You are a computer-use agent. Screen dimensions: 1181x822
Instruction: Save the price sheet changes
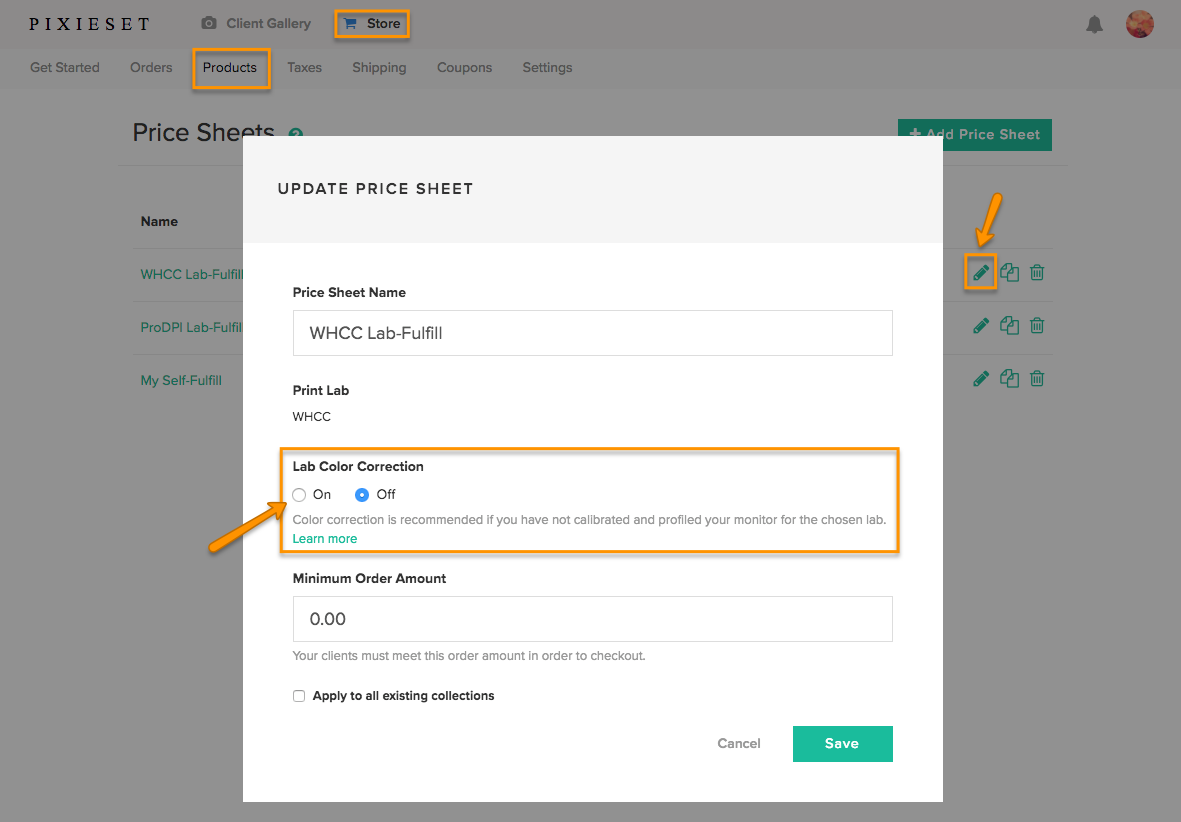(843, 744)
